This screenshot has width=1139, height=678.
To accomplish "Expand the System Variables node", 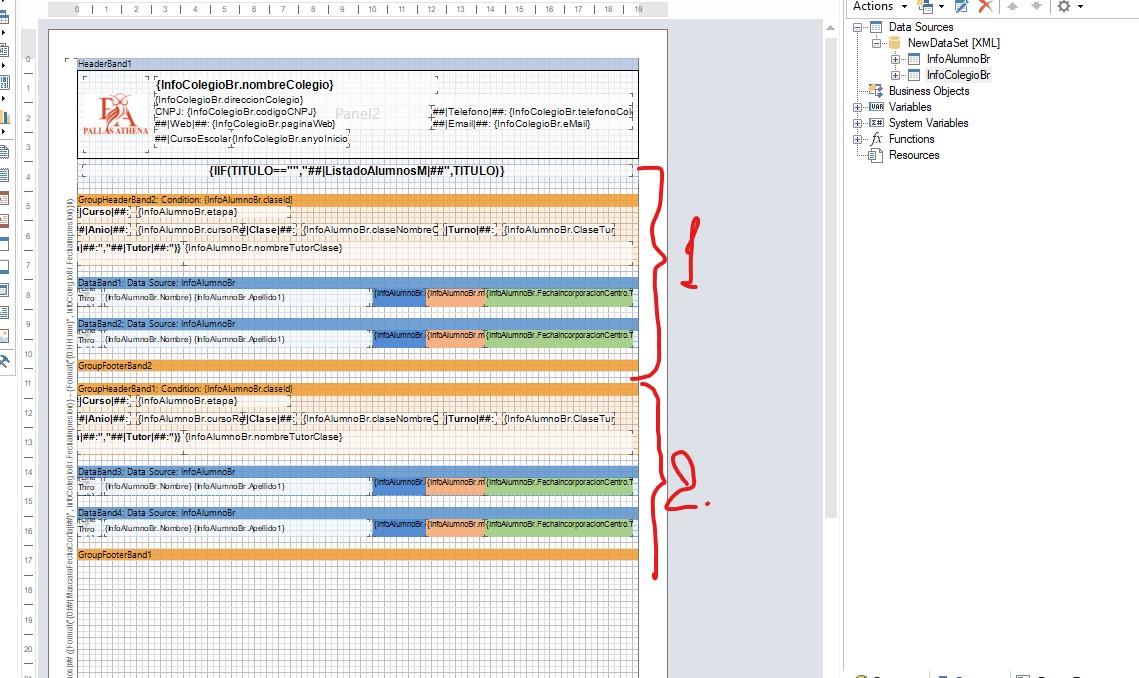I will (857, 123).
